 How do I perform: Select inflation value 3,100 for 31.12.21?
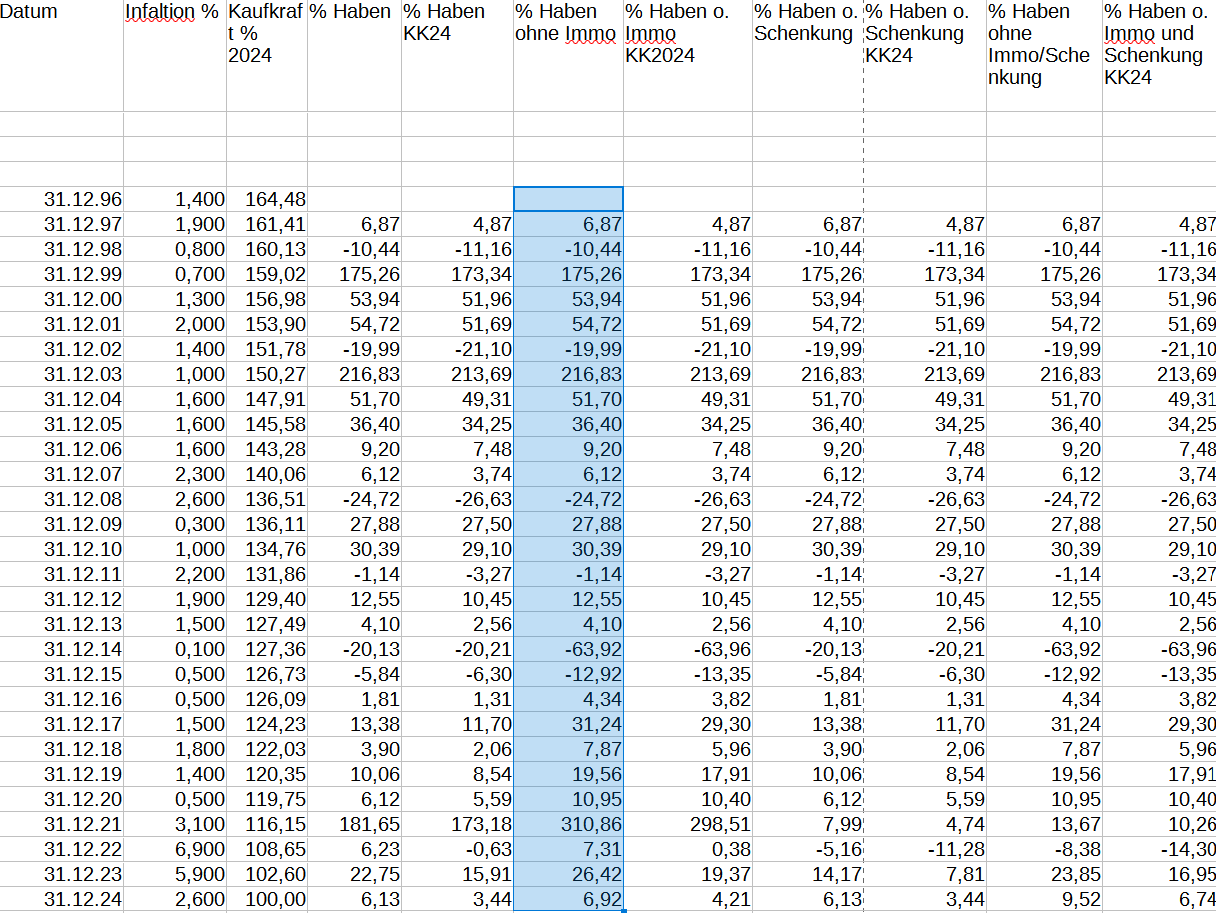click(x=175, y=824)
